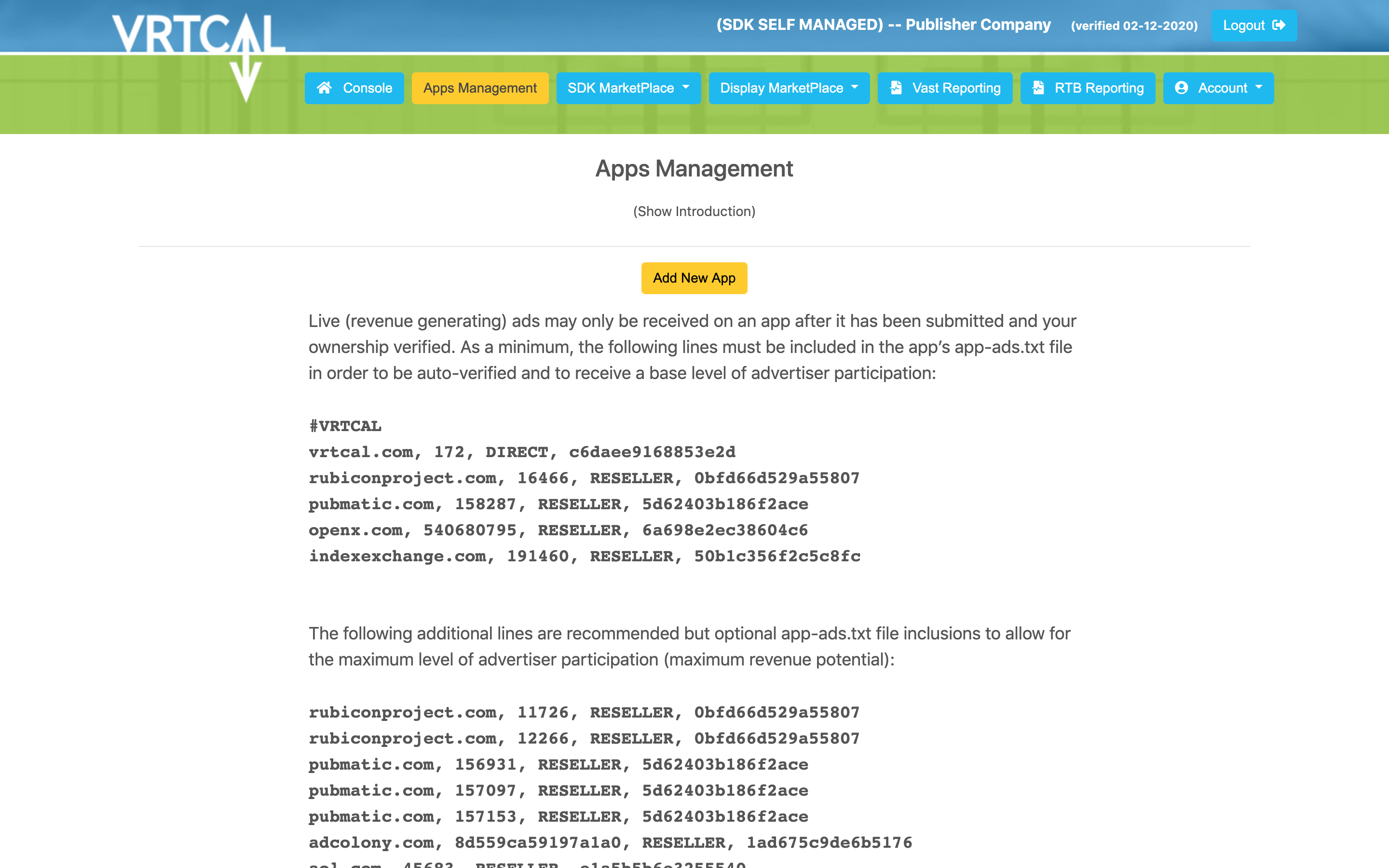Expand the SDK MarketPlace dropdown arrow
Image resolution: width=1389 pixels, height=868 pixels.
pos(686,87)
